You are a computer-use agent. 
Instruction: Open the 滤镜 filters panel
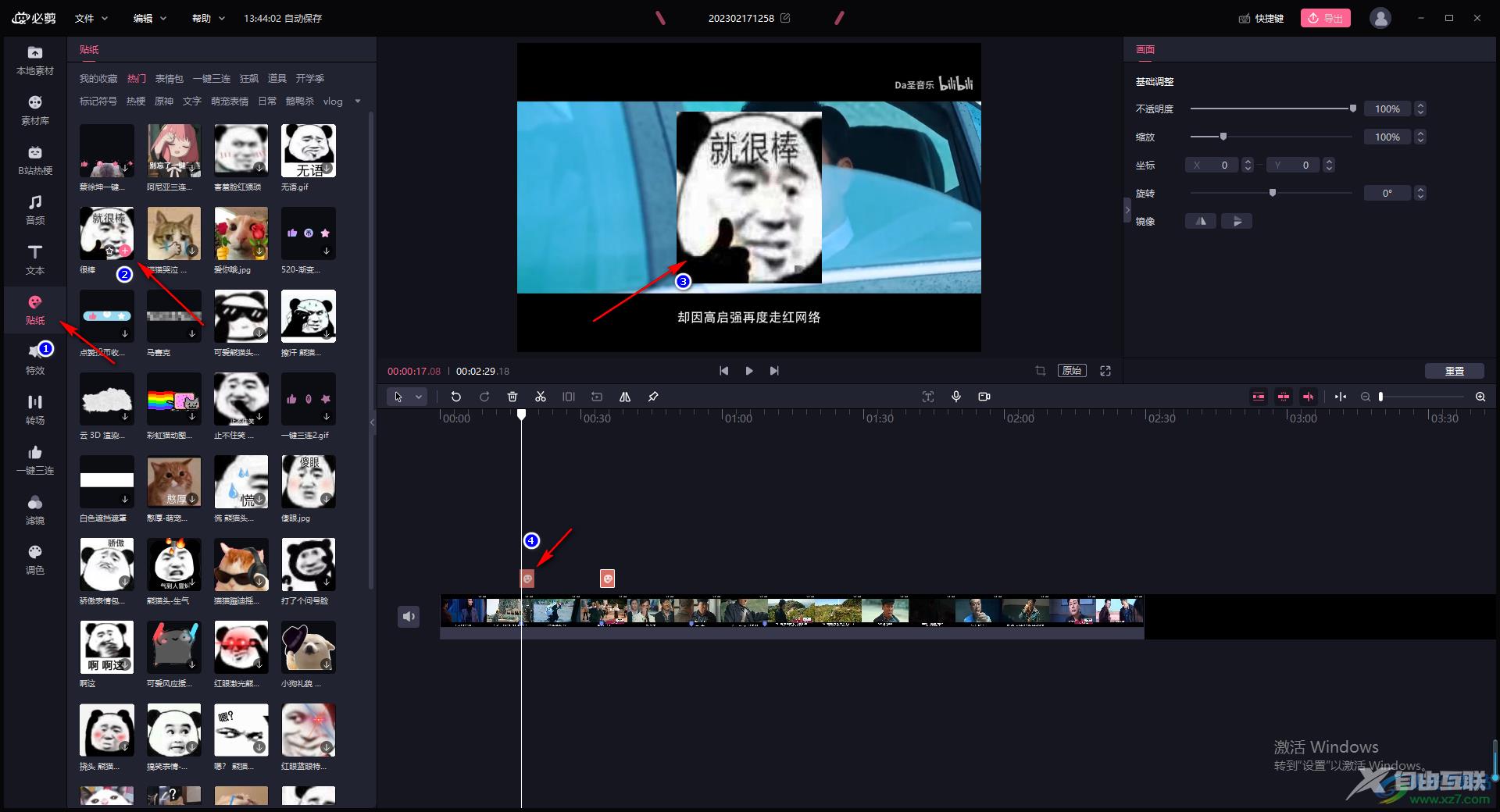[x=35, y=510]
